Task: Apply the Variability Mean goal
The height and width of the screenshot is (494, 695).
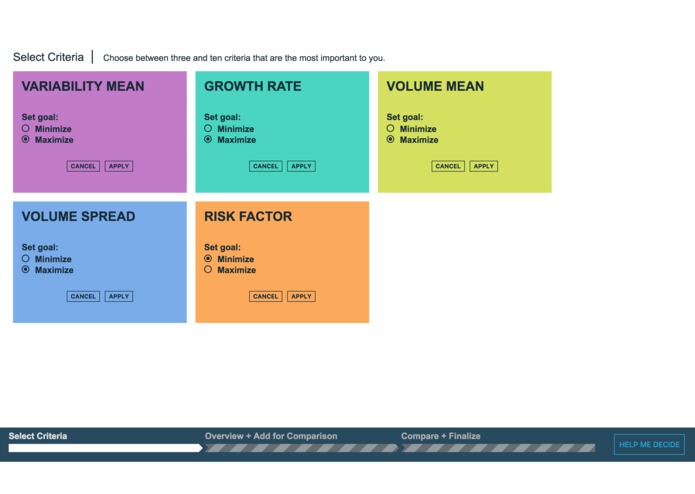Action: 119,166
